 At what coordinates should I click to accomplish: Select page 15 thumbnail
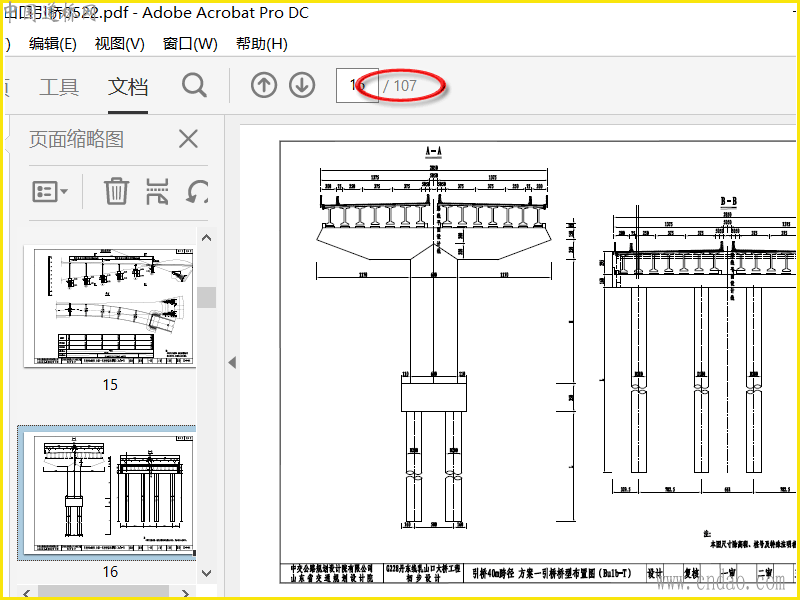click(110, 306)
